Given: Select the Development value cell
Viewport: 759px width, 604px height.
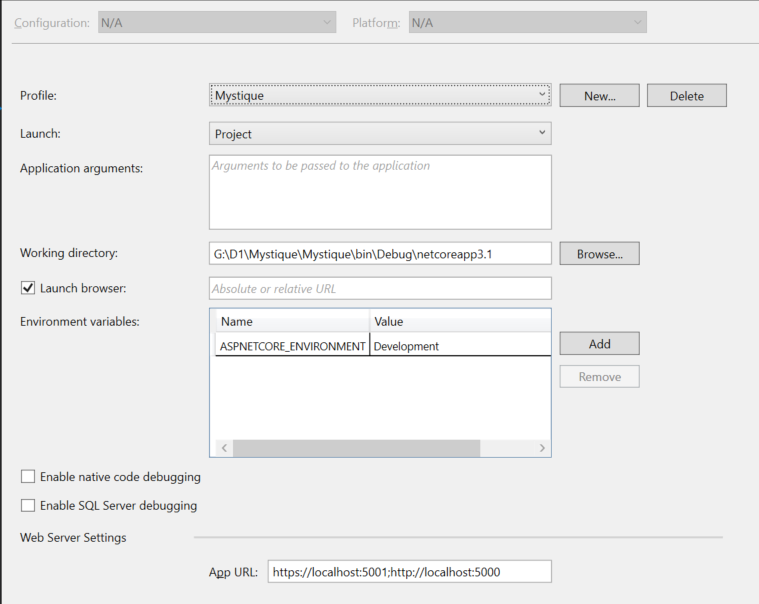Looking at the screenshot, I should (x=460, y=346).
